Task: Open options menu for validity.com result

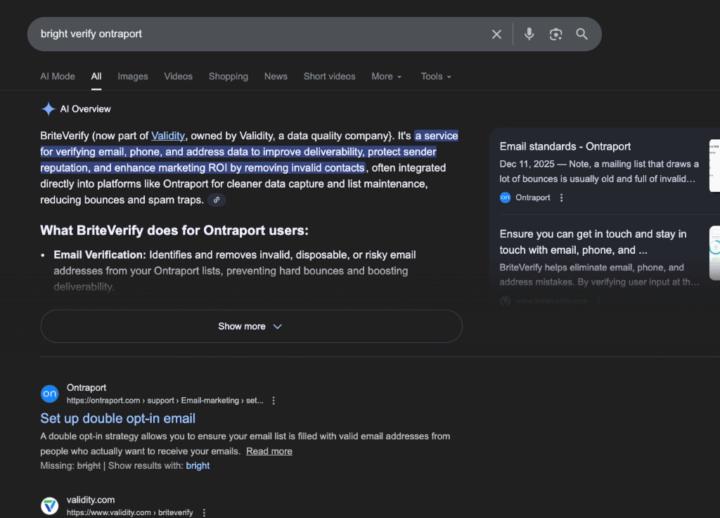Action: (204, 512)
